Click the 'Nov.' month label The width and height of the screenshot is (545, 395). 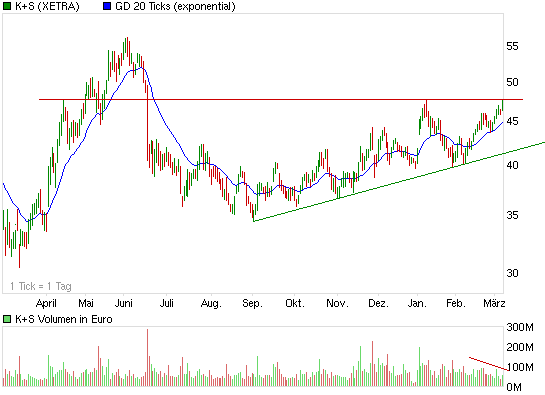[x=337, y=303]
